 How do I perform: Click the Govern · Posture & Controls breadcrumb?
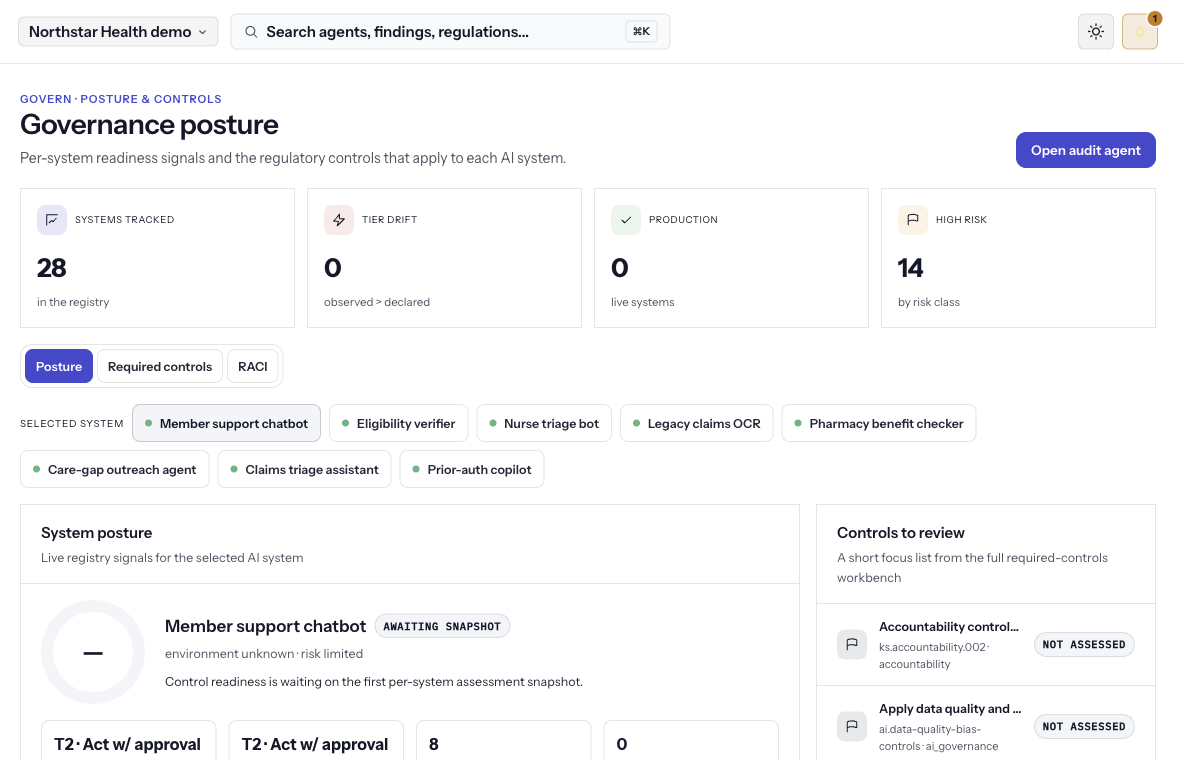tap(121, 99)
